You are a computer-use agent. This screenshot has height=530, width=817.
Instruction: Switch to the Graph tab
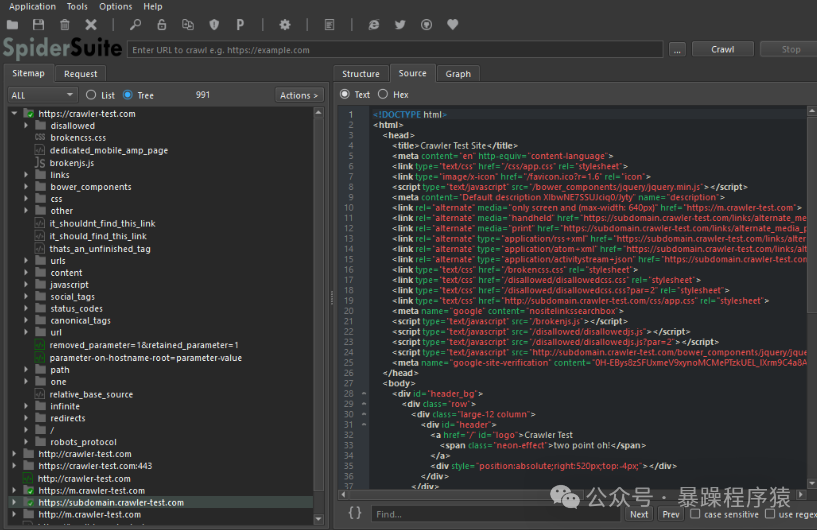point(458,74)
